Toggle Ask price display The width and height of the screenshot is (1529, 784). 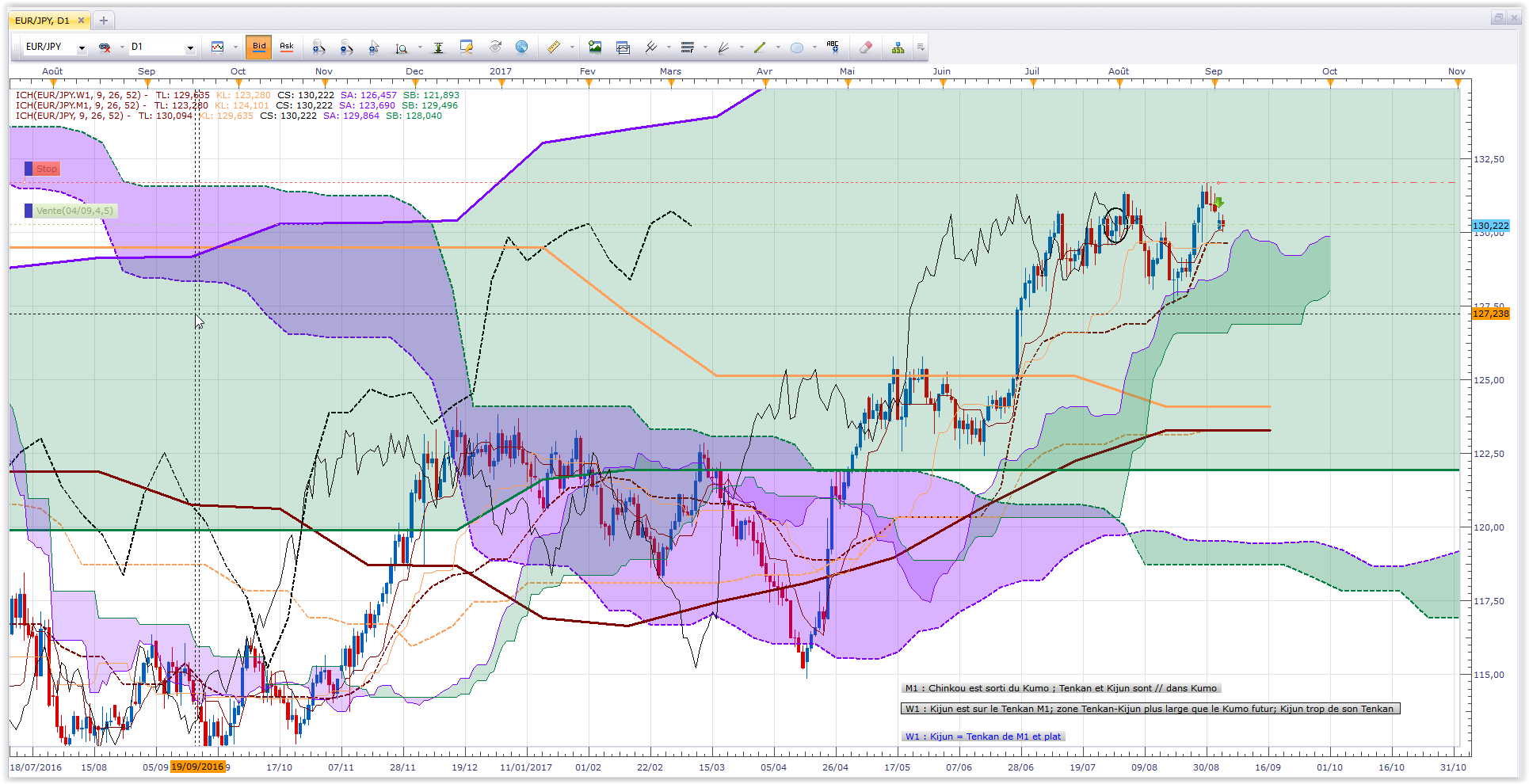(287, 47)
